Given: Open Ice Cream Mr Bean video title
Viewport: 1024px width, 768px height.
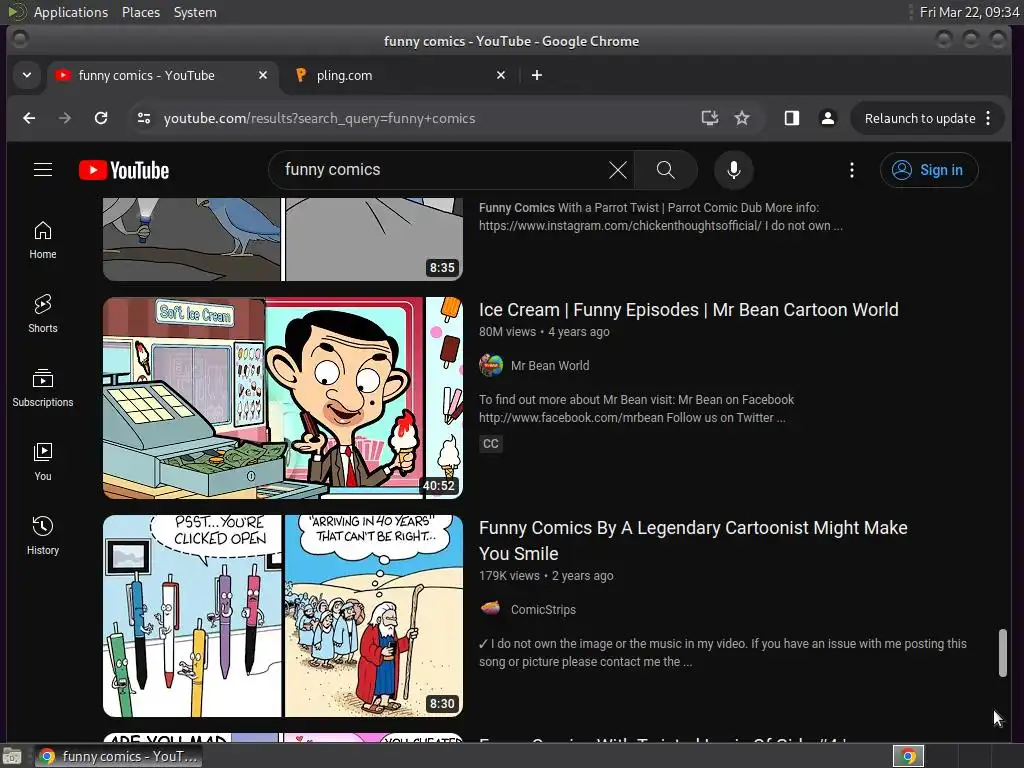Looking at the screenshot, I should pos(688,310).
